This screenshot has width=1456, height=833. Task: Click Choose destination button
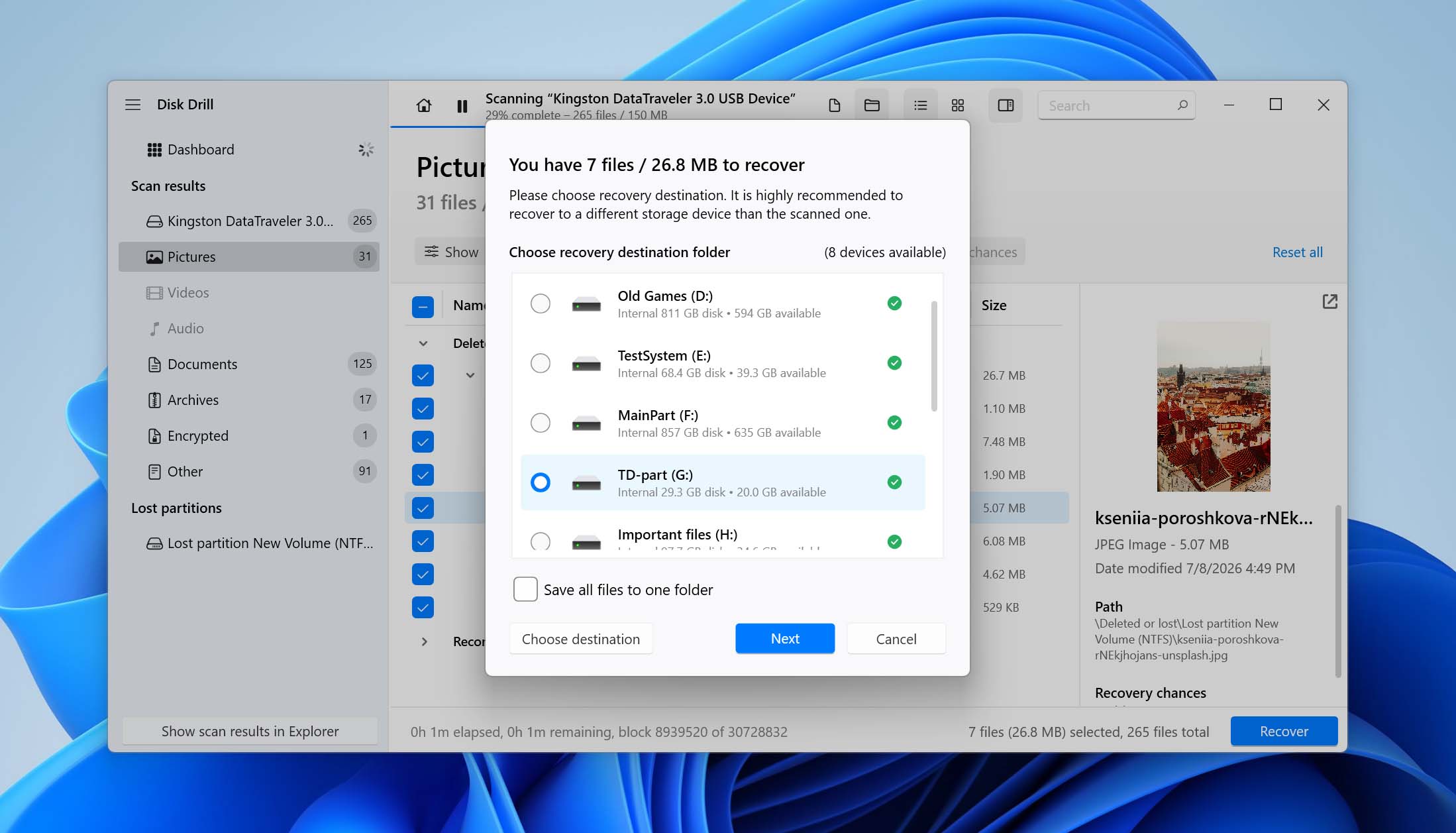[581, 639]
